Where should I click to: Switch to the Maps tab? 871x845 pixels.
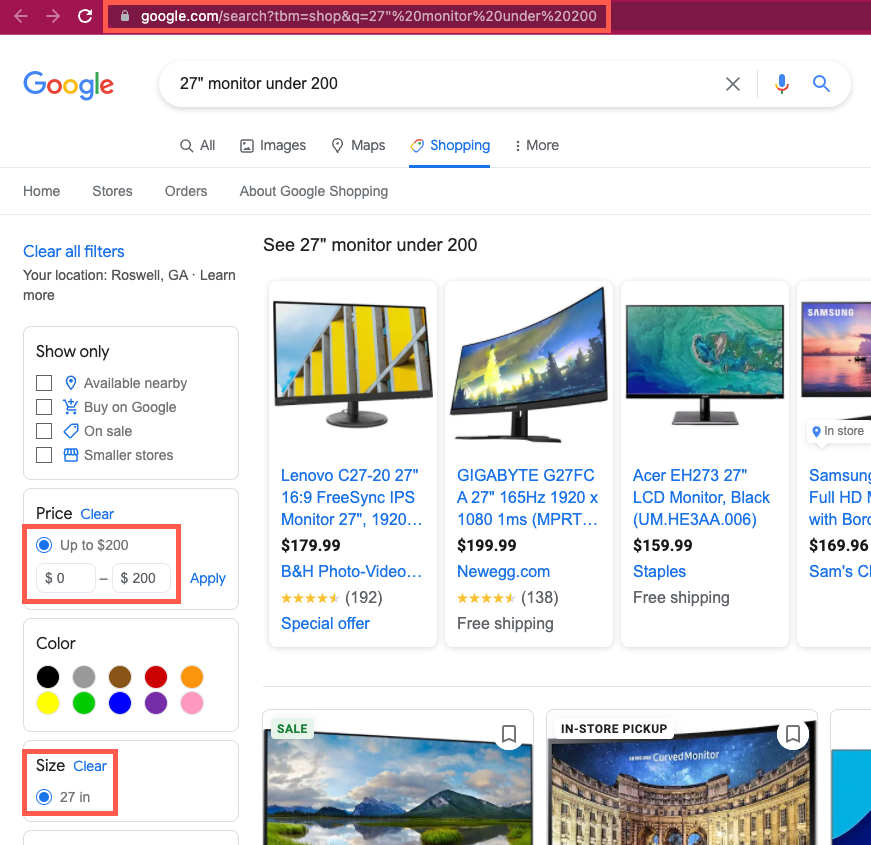[x=358, y=146]
